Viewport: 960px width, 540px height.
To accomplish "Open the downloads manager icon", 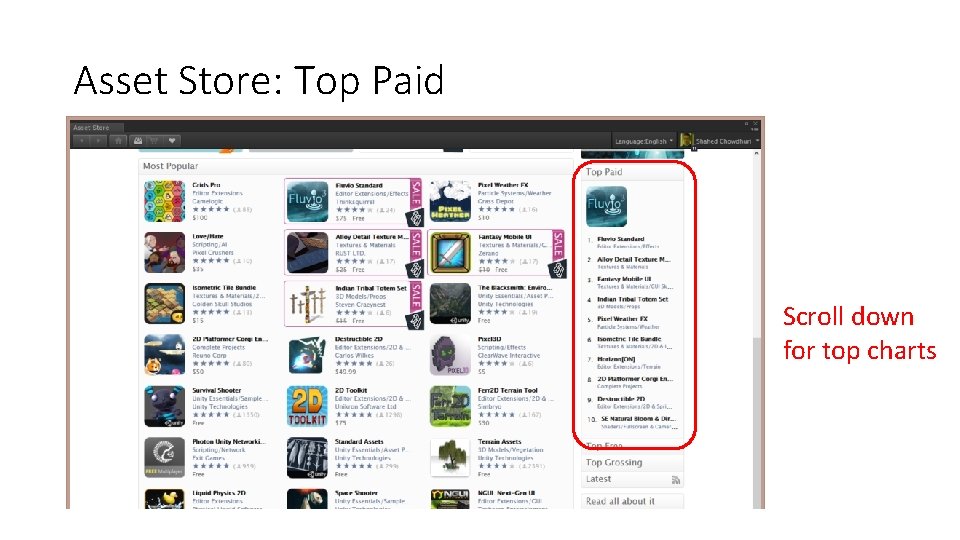I will (x=138, y=141).
